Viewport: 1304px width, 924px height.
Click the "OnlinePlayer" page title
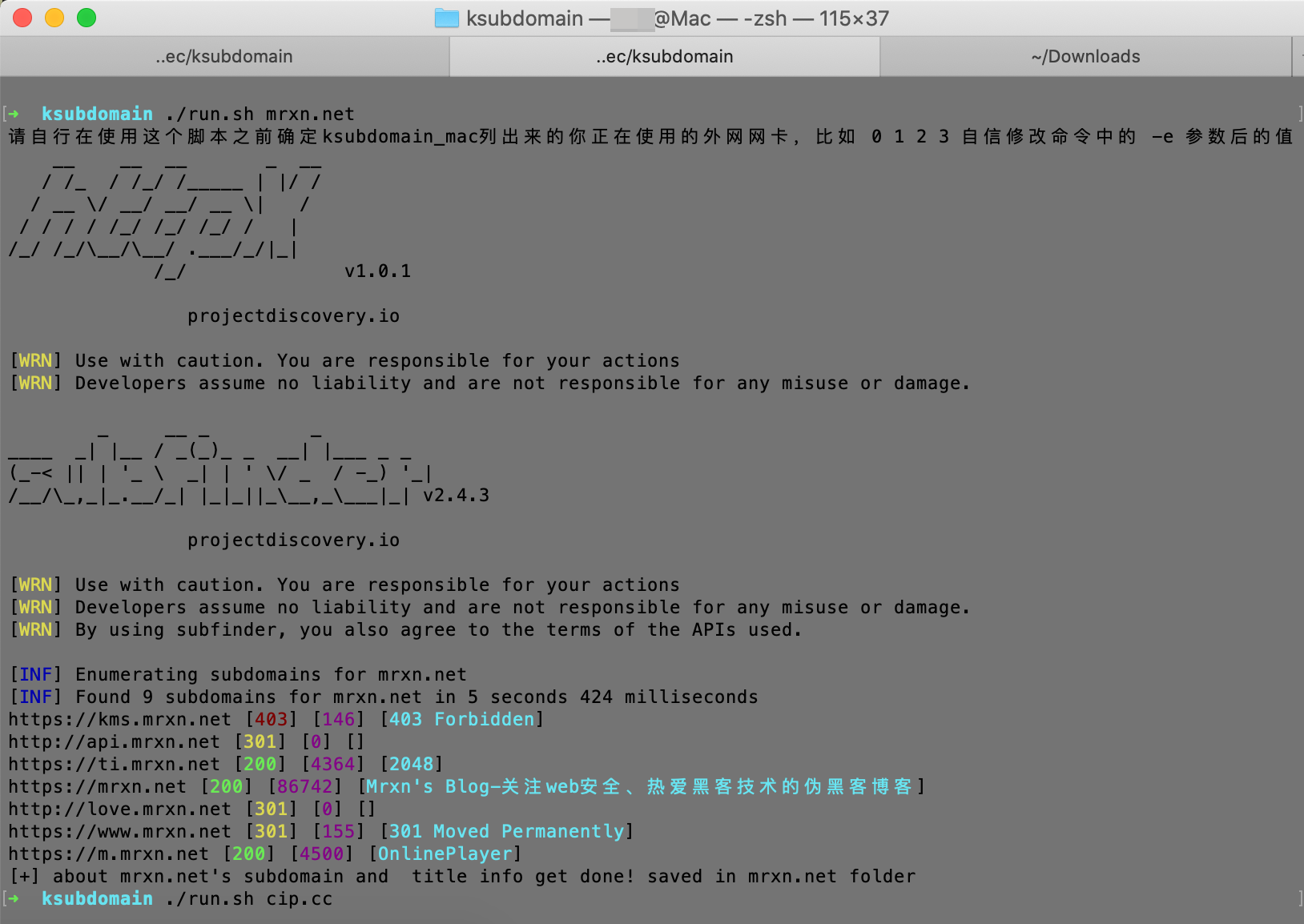point(445,854)
